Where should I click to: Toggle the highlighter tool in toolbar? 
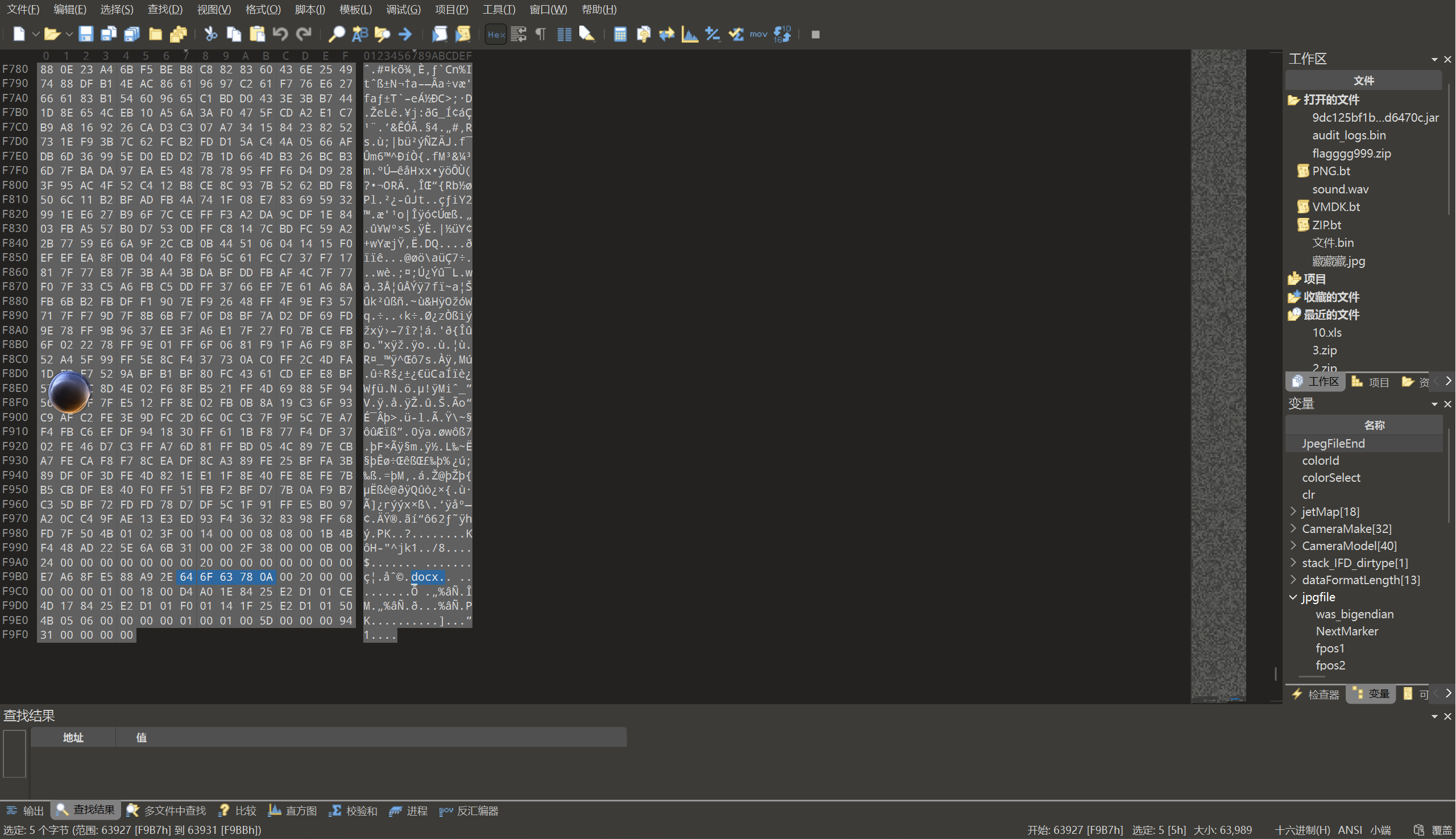tap(587, 34)
